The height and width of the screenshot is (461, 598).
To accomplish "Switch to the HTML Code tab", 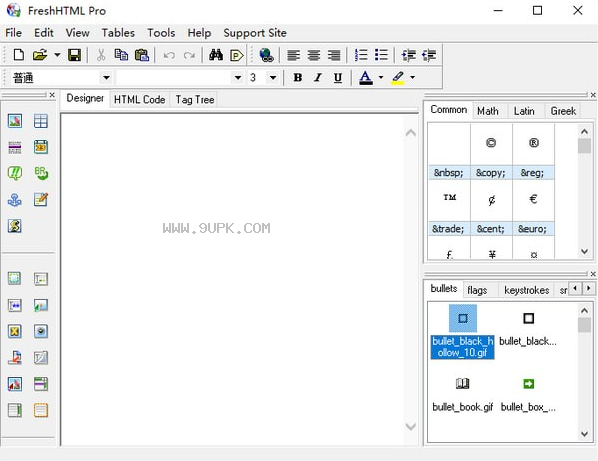I will [x=140, y=100].
